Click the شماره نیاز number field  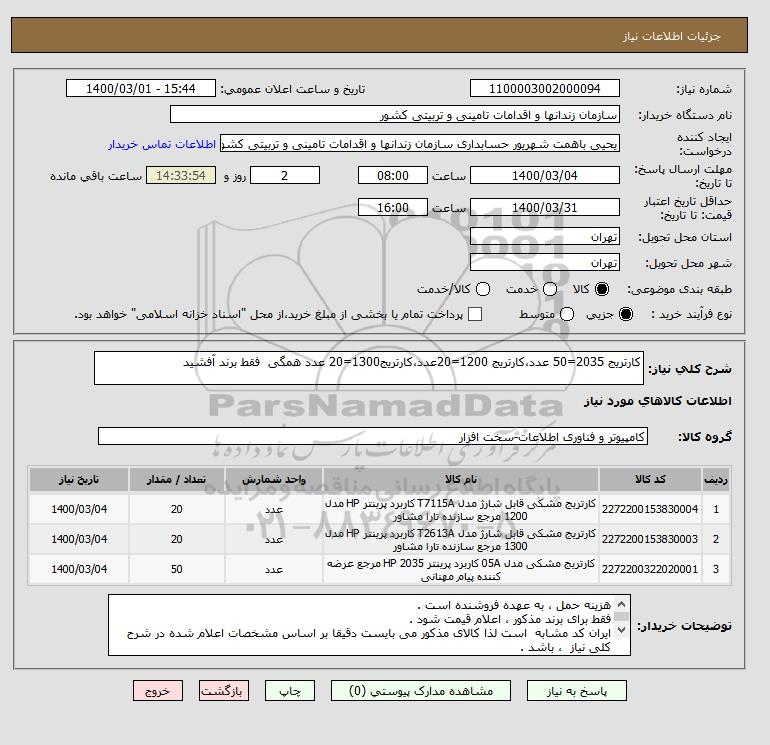(545, 88)
